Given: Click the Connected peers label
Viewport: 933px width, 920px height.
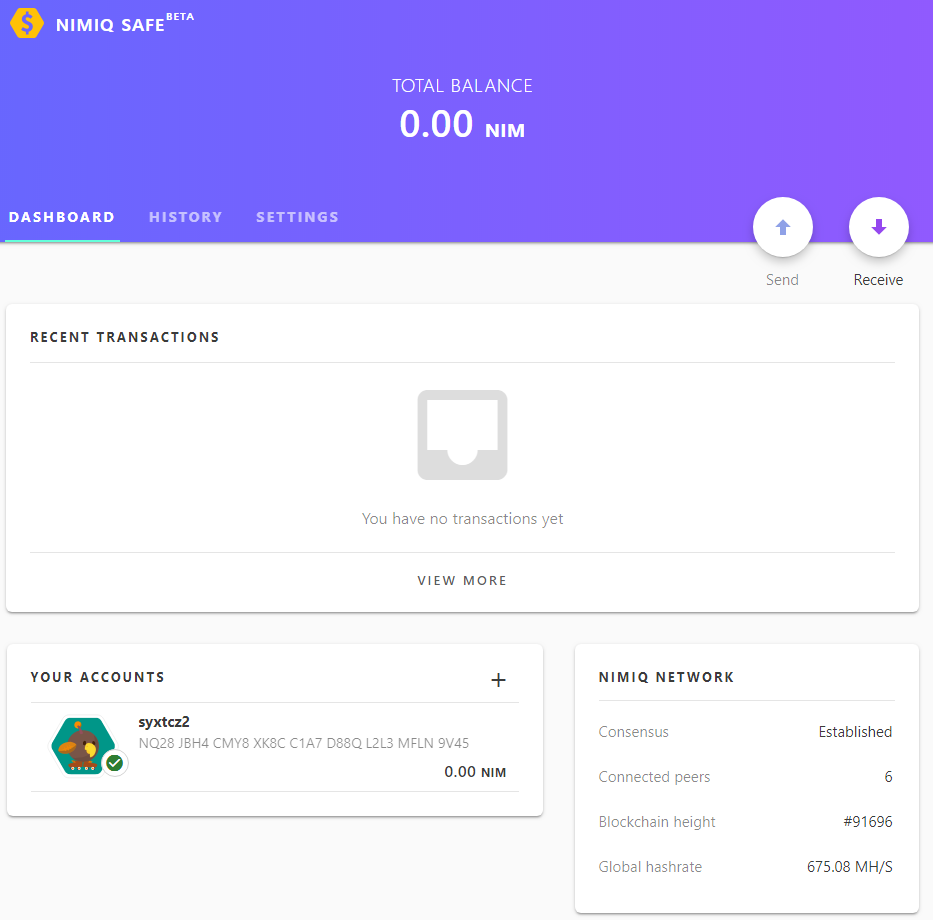Looking at the screenshot, I should coord(655,777).
